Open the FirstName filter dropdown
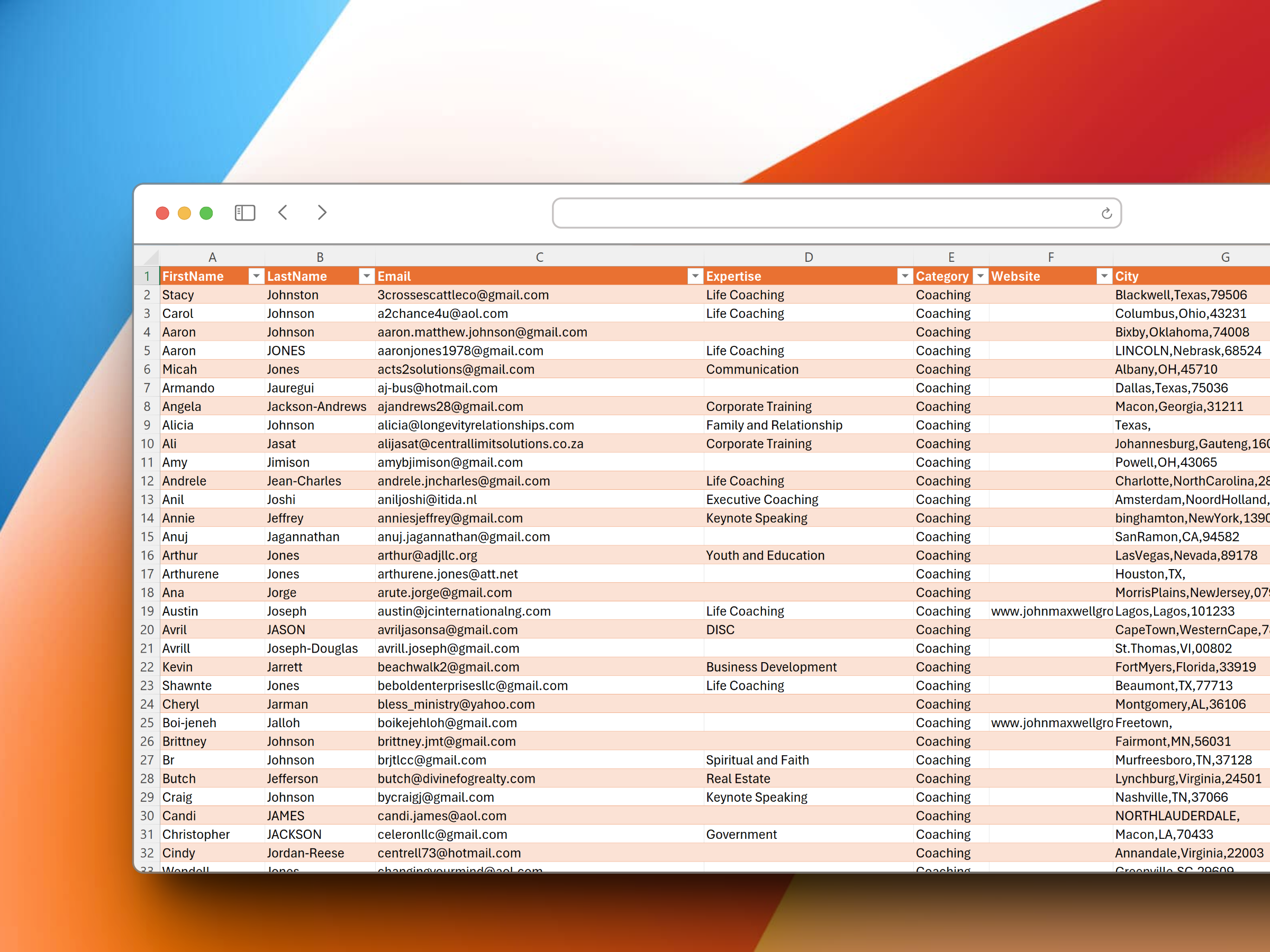Viewport: 1270px width, 952px height. click(x=256, y=277)
